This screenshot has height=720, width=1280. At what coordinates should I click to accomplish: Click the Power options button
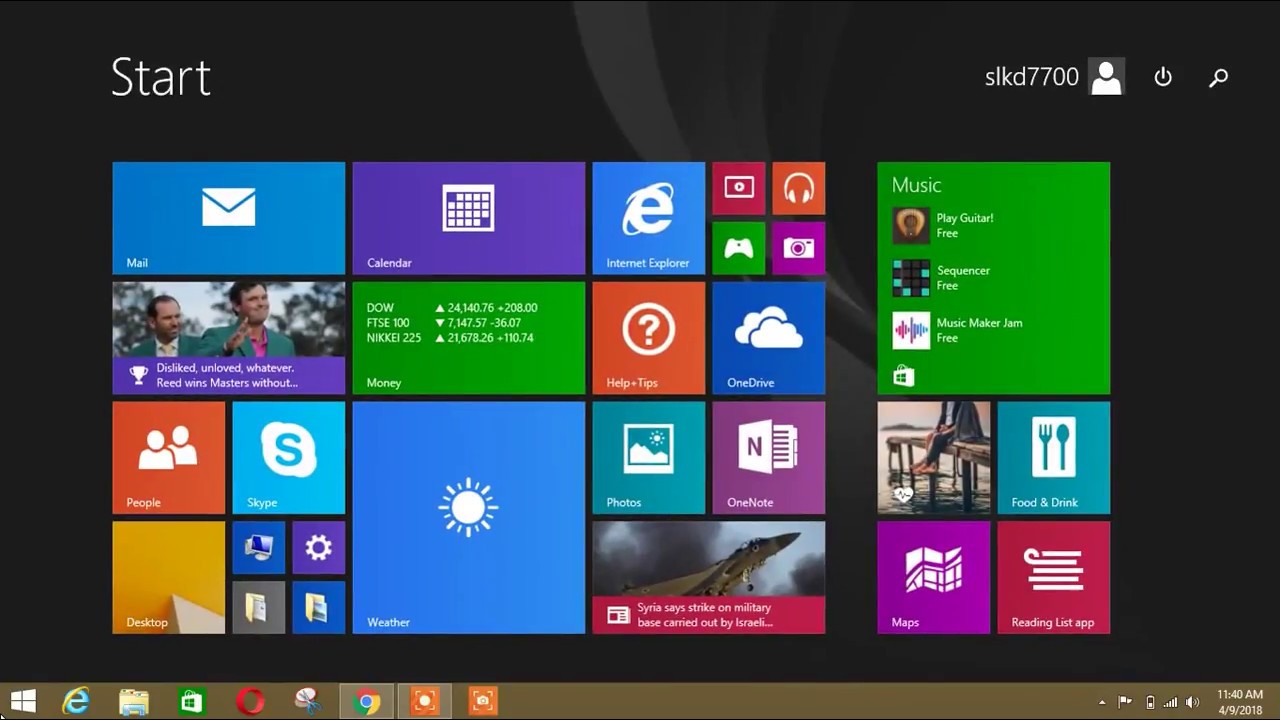[x=1163, y=77]
